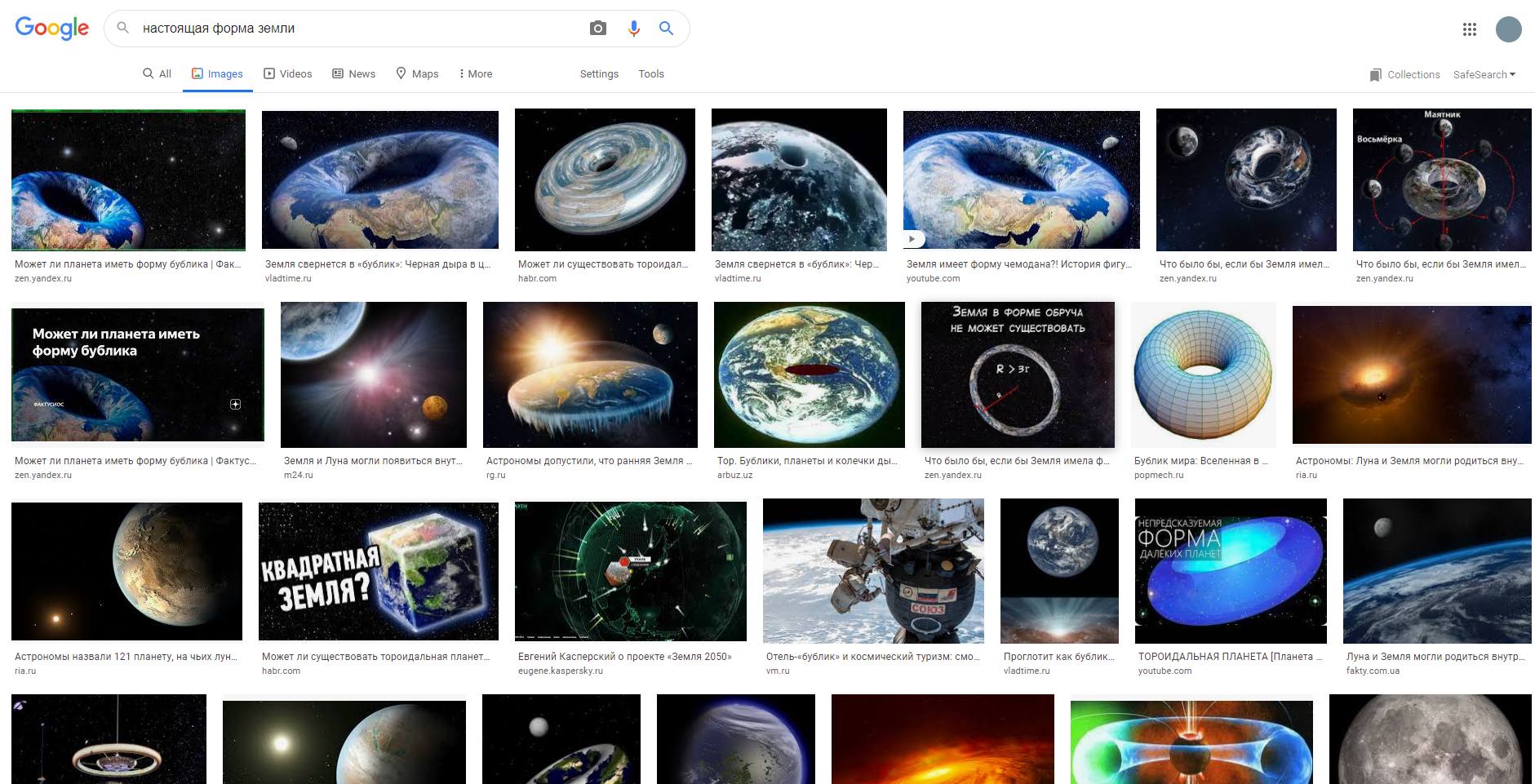The image size is (1535, 784).
Task: Open the Settings menu
Action: (x=599, y=73)
